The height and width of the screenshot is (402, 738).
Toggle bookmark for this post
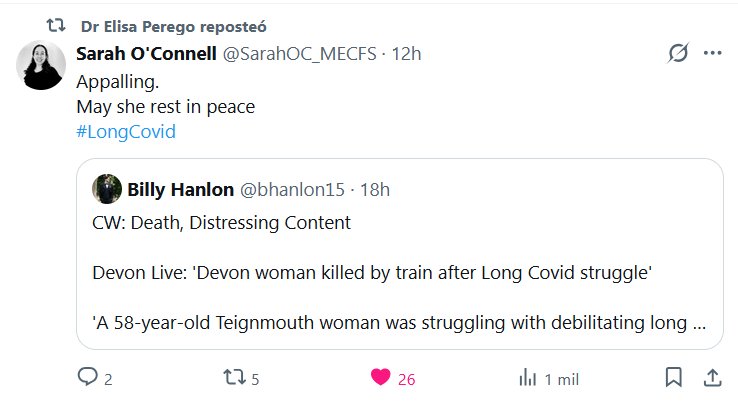tap(674, 378)
